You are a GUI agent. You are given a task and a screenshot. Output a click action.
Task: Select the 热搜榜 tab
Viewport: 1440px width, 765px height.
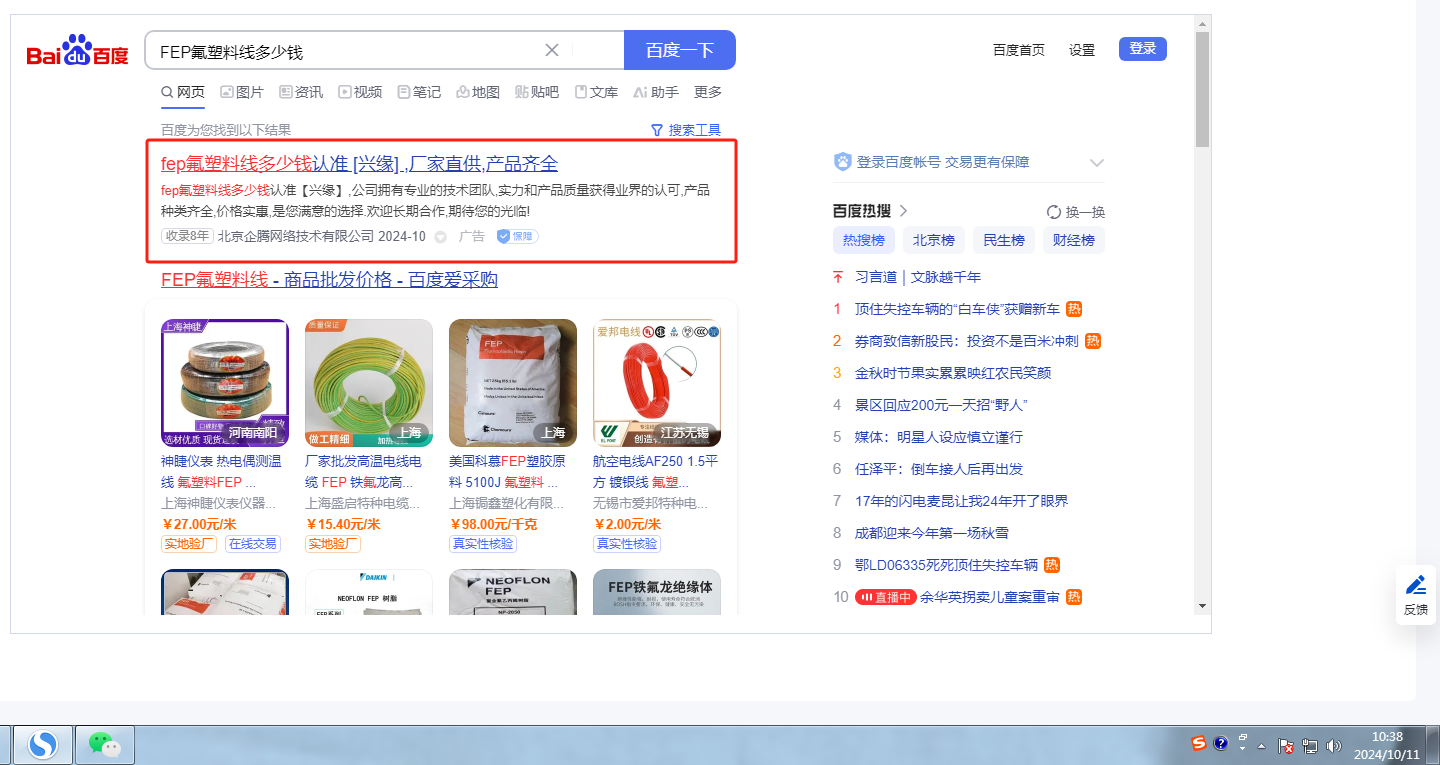click(864, 240)
